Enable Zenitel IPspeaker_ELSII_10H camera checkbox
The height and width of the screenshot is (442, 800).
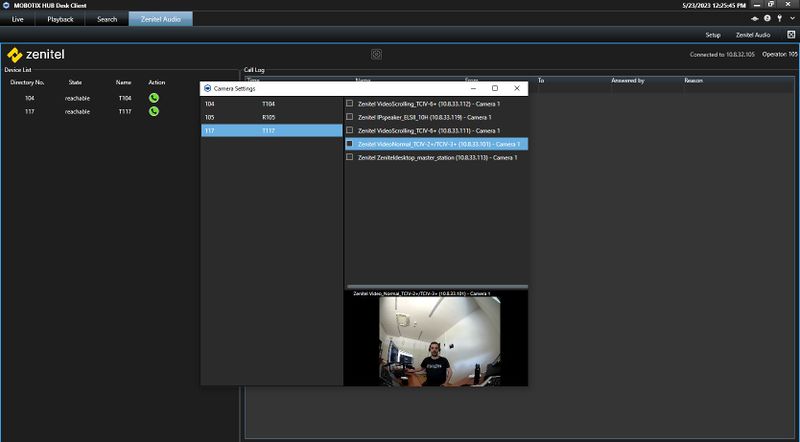[349, 117]
